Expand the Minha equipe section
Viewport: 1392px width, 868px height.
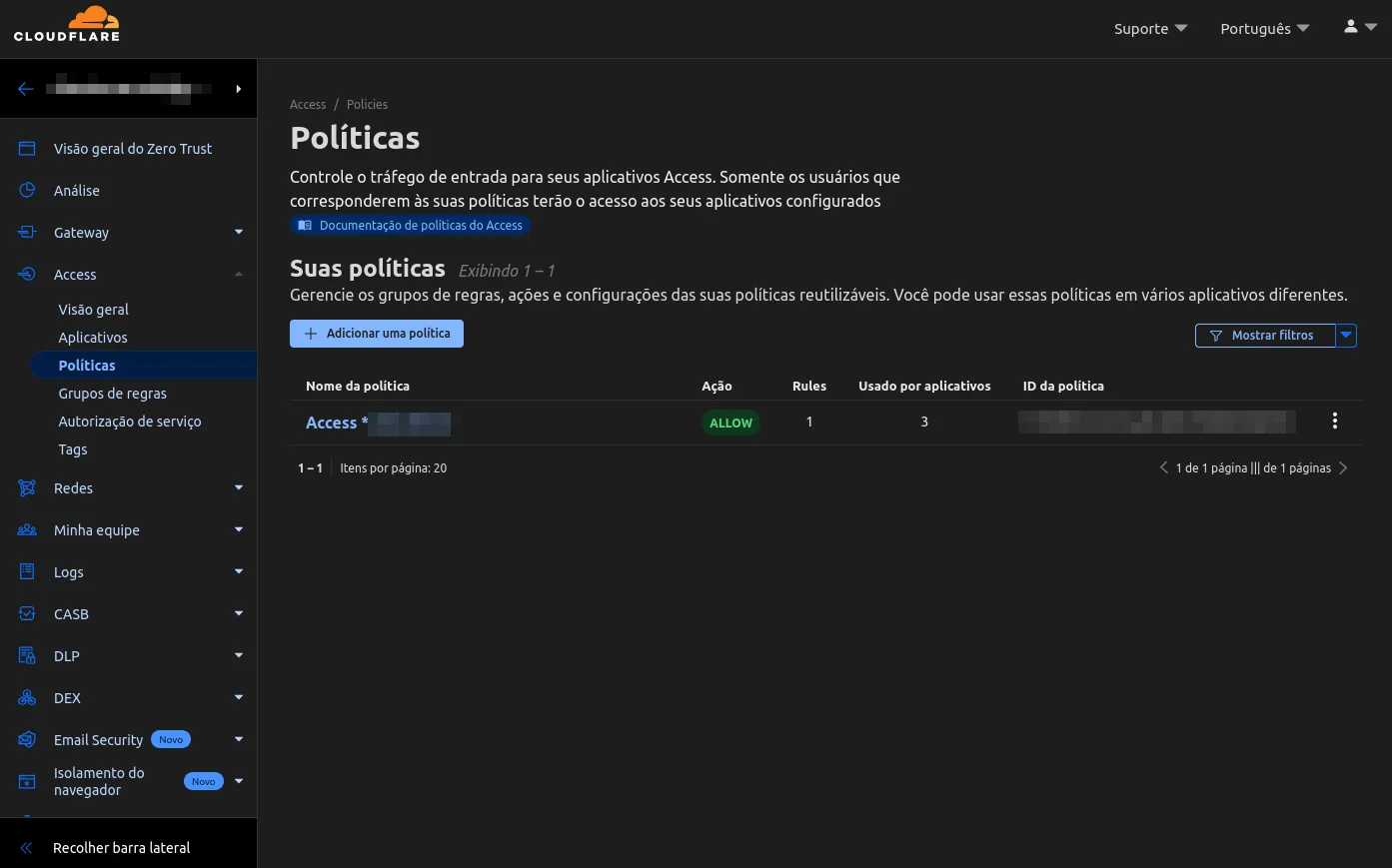(239, 529)
